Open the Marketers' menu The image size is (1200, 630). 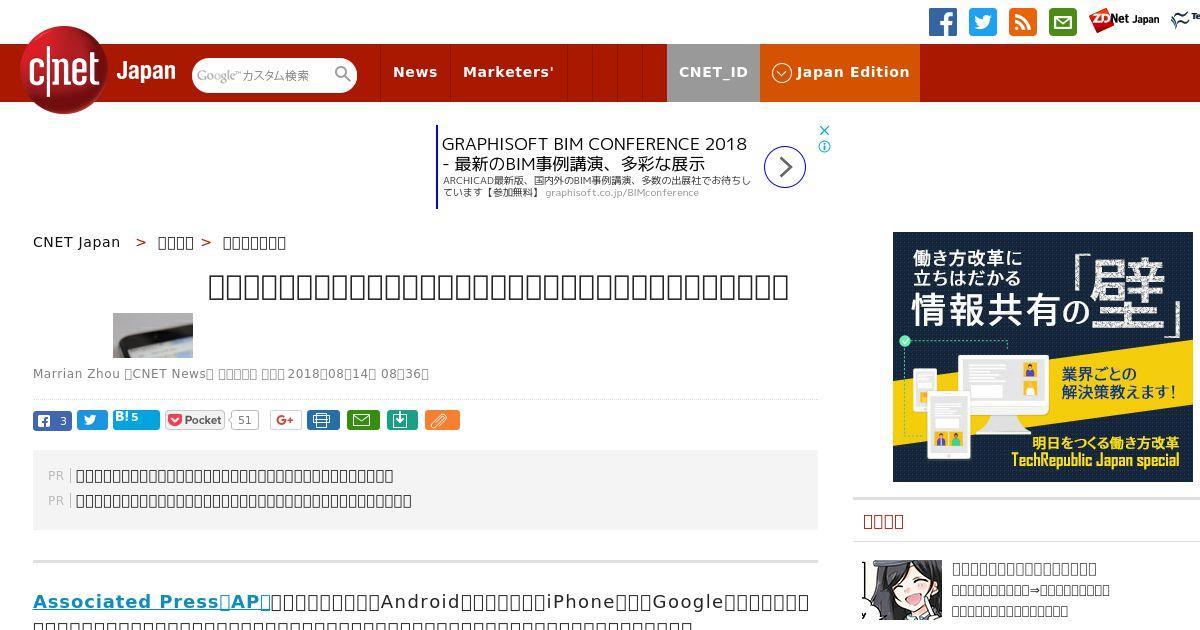(x=508, y=72)
